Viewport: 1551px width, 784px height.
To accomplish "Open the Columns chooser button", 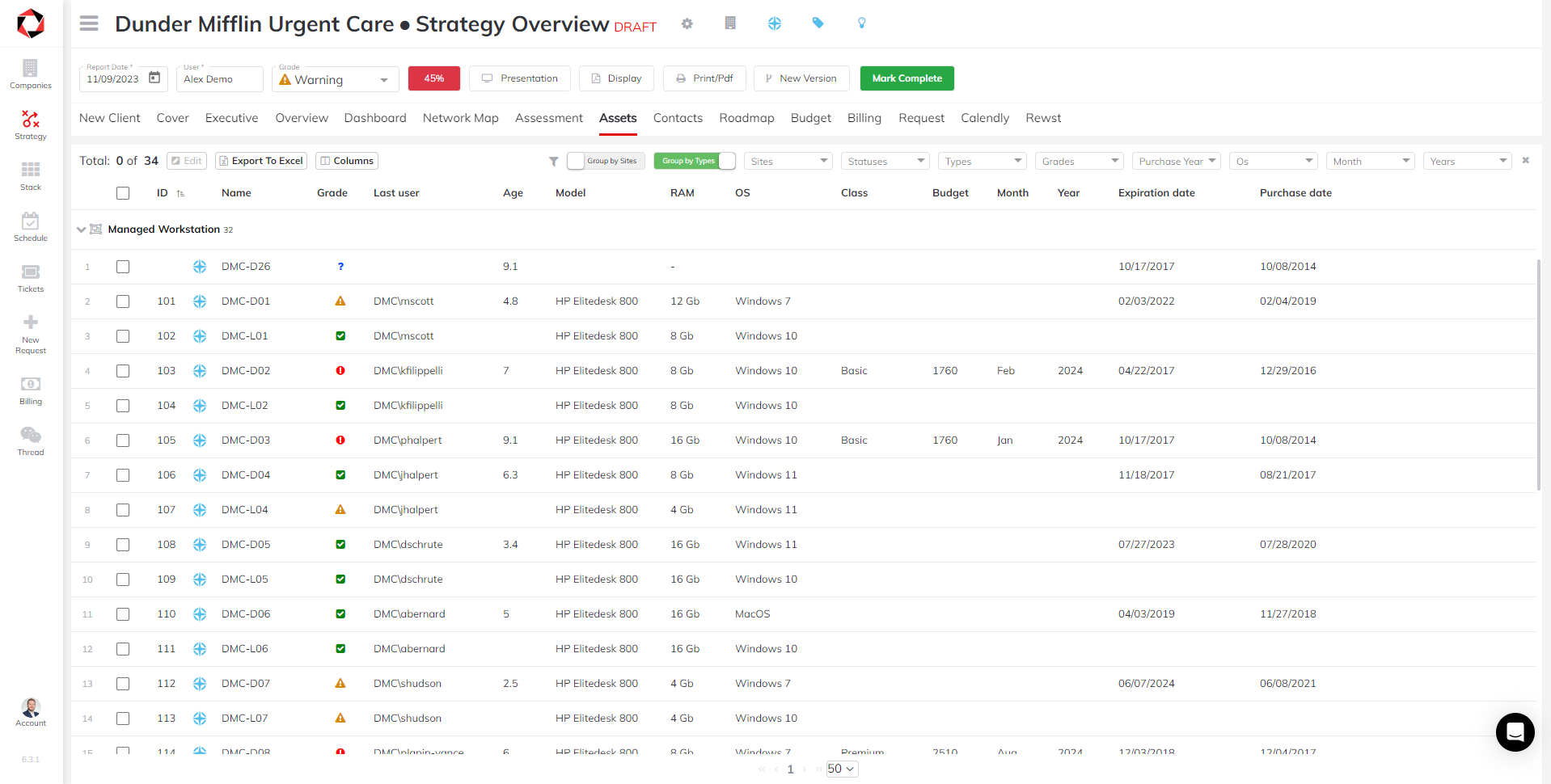I will click(347, 161).
